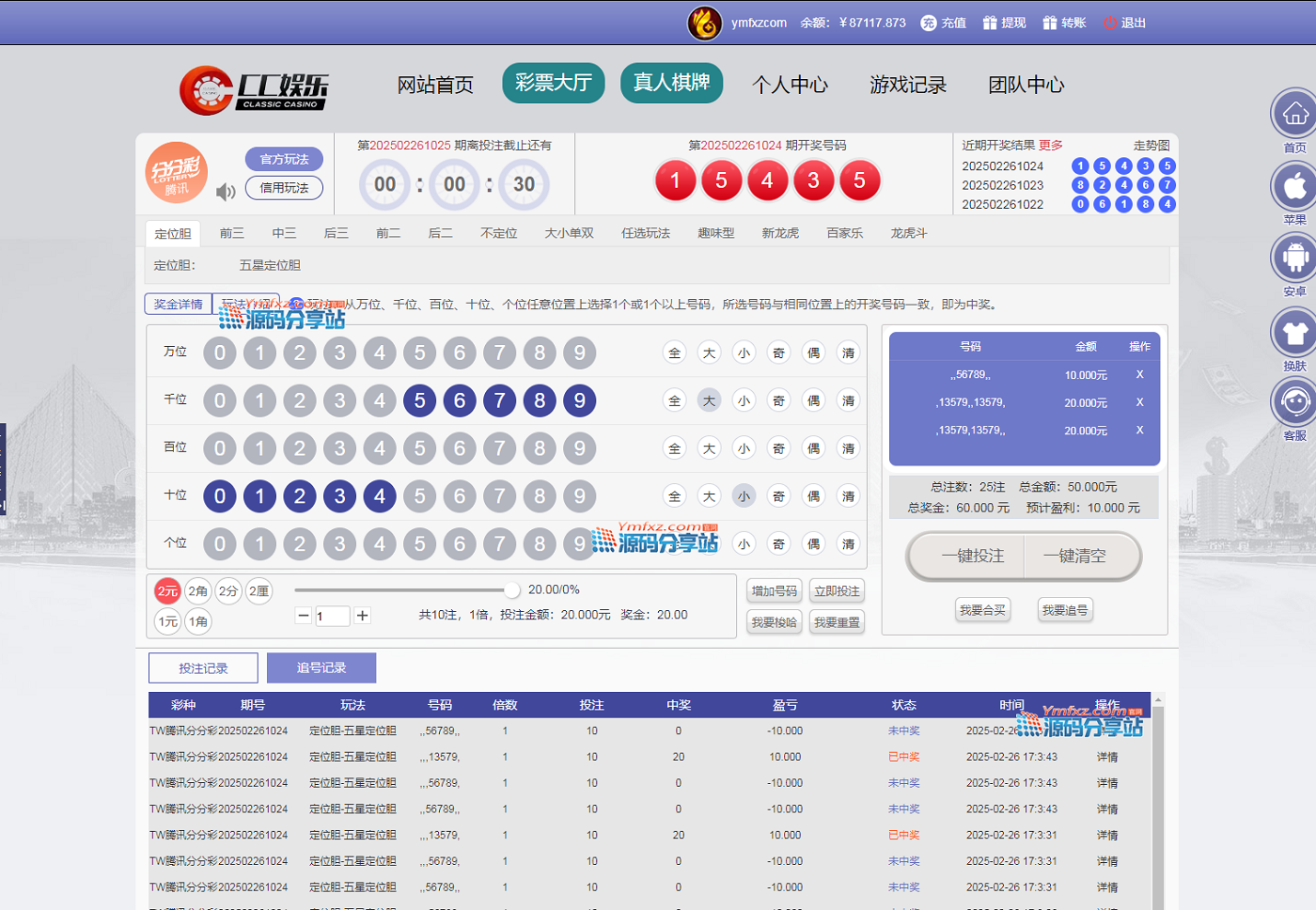Increase multiplier with the plus button
The height and width of the screenshot is (910, 1316).
(x=362, y=616)
